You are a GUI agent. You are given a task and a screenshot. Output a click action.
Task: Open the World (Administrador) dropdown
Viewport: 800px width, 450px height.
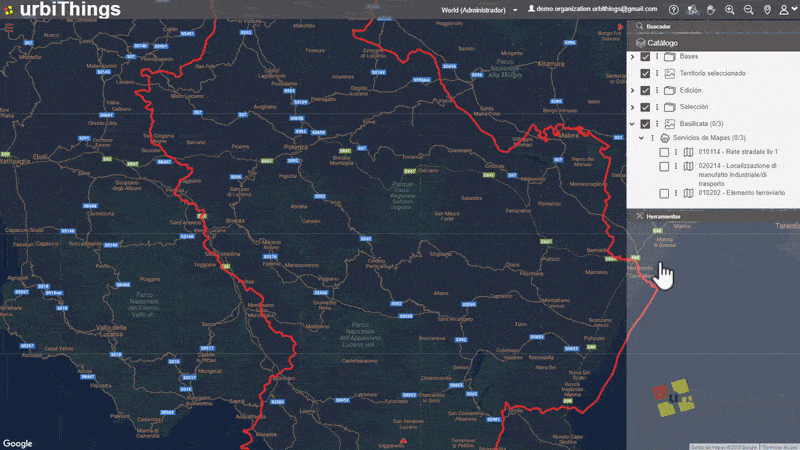[479, 10]
